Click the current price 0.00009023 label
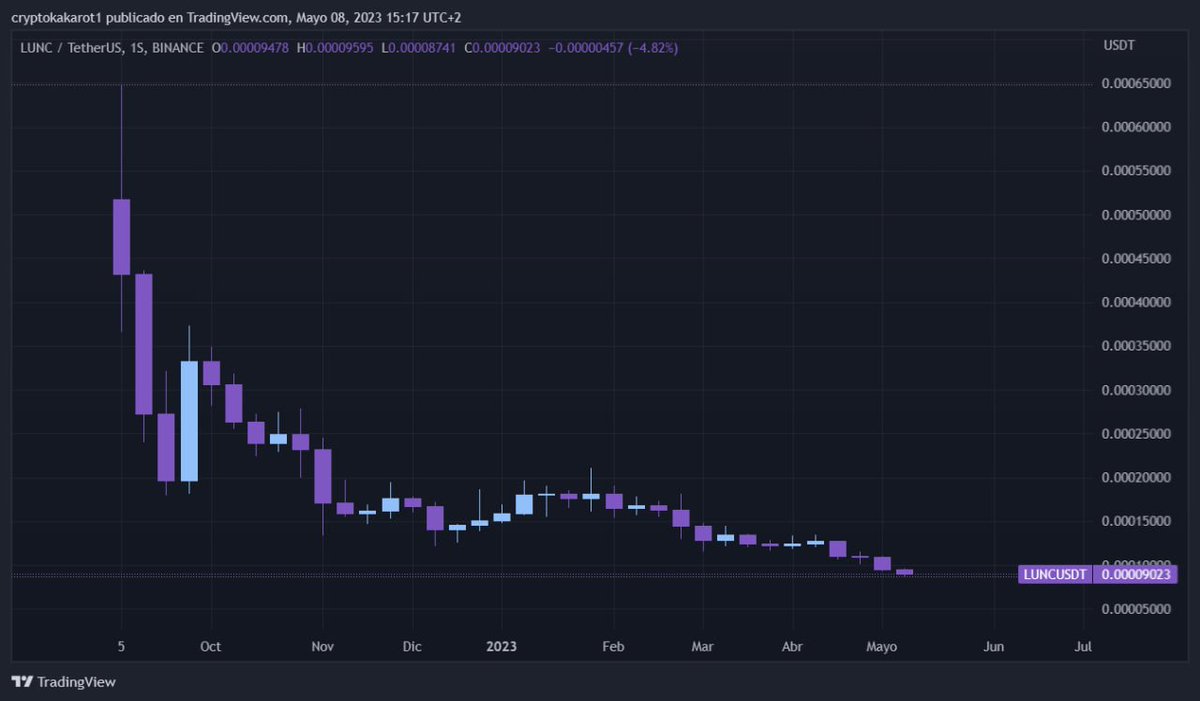Image resolution: width=1200 pixels, height=701 pixels. (1135, 575)
